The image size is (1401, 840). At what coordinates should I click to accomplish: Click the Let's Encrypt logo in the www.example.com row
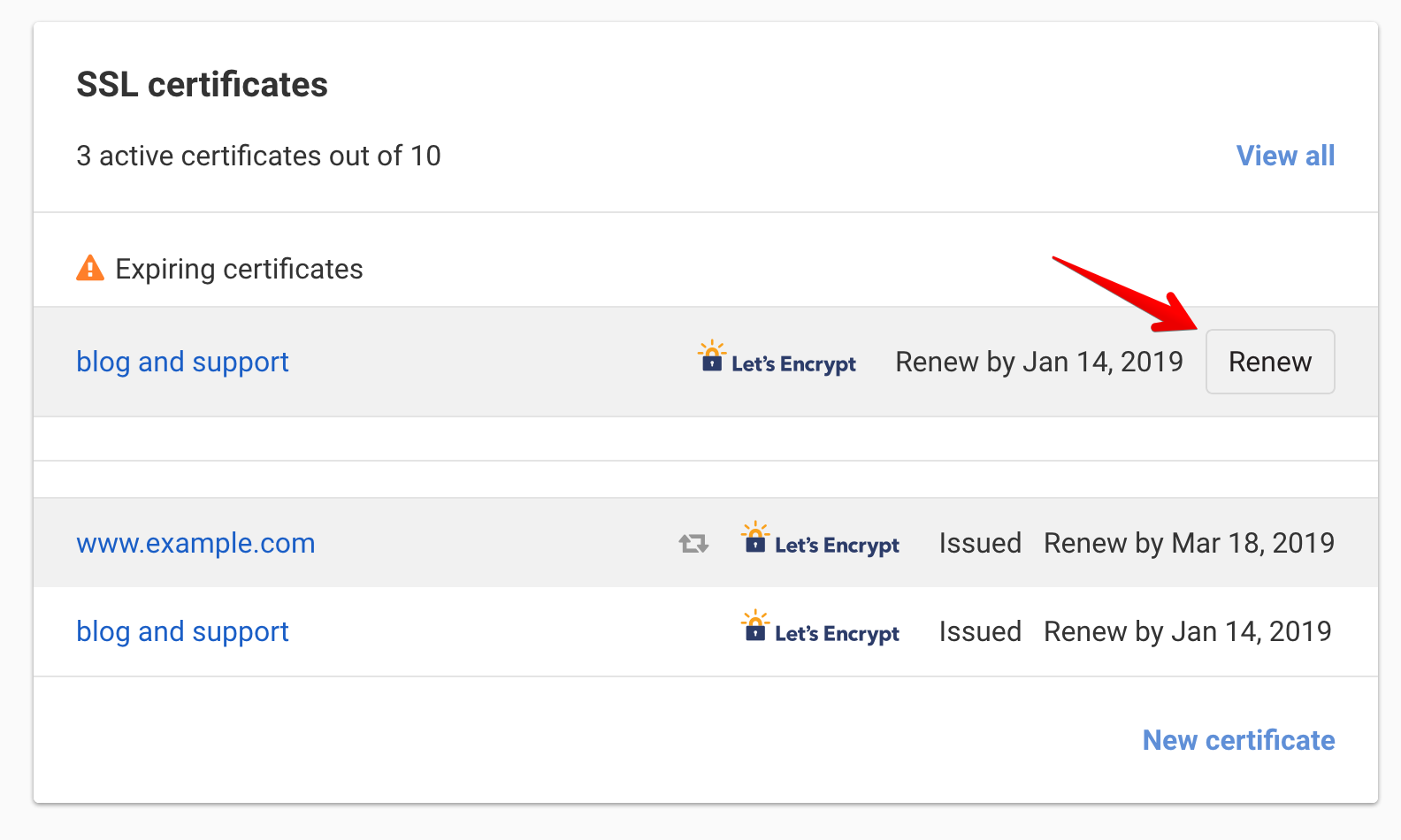pos(820,540)
